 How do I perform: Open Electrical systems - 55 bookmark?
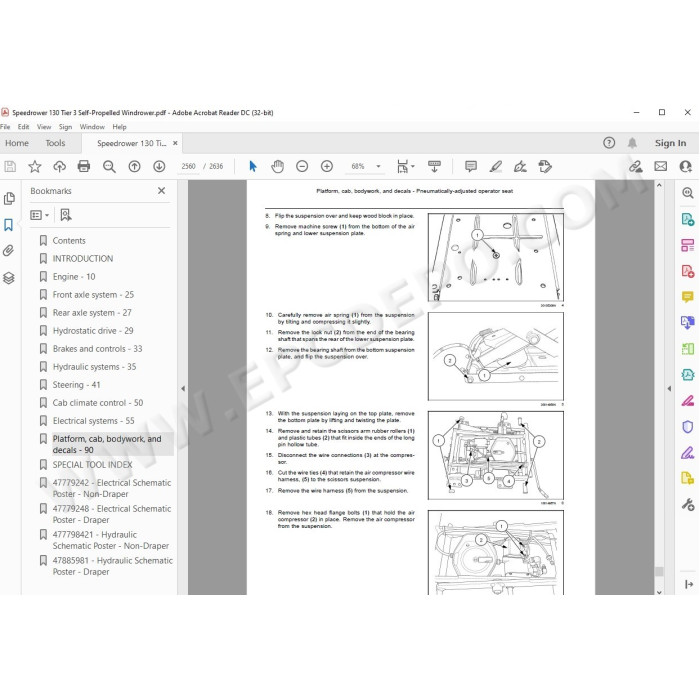[93, 421]
